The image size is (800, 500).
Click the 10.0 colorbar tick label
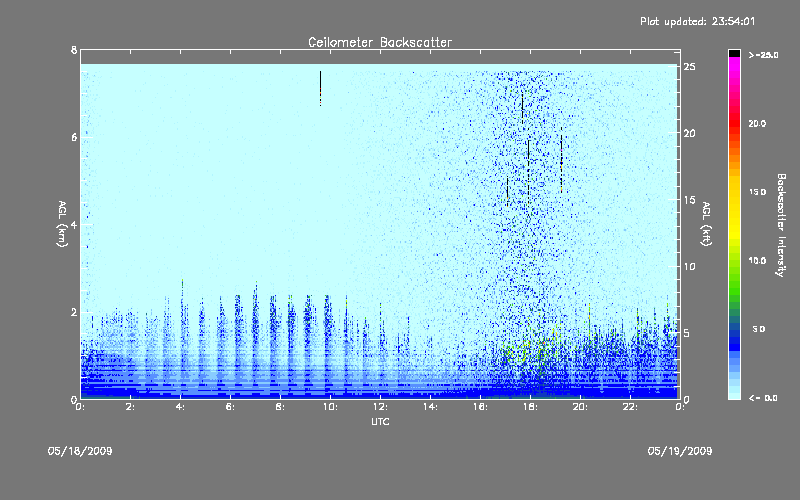[x=757, y=261]
